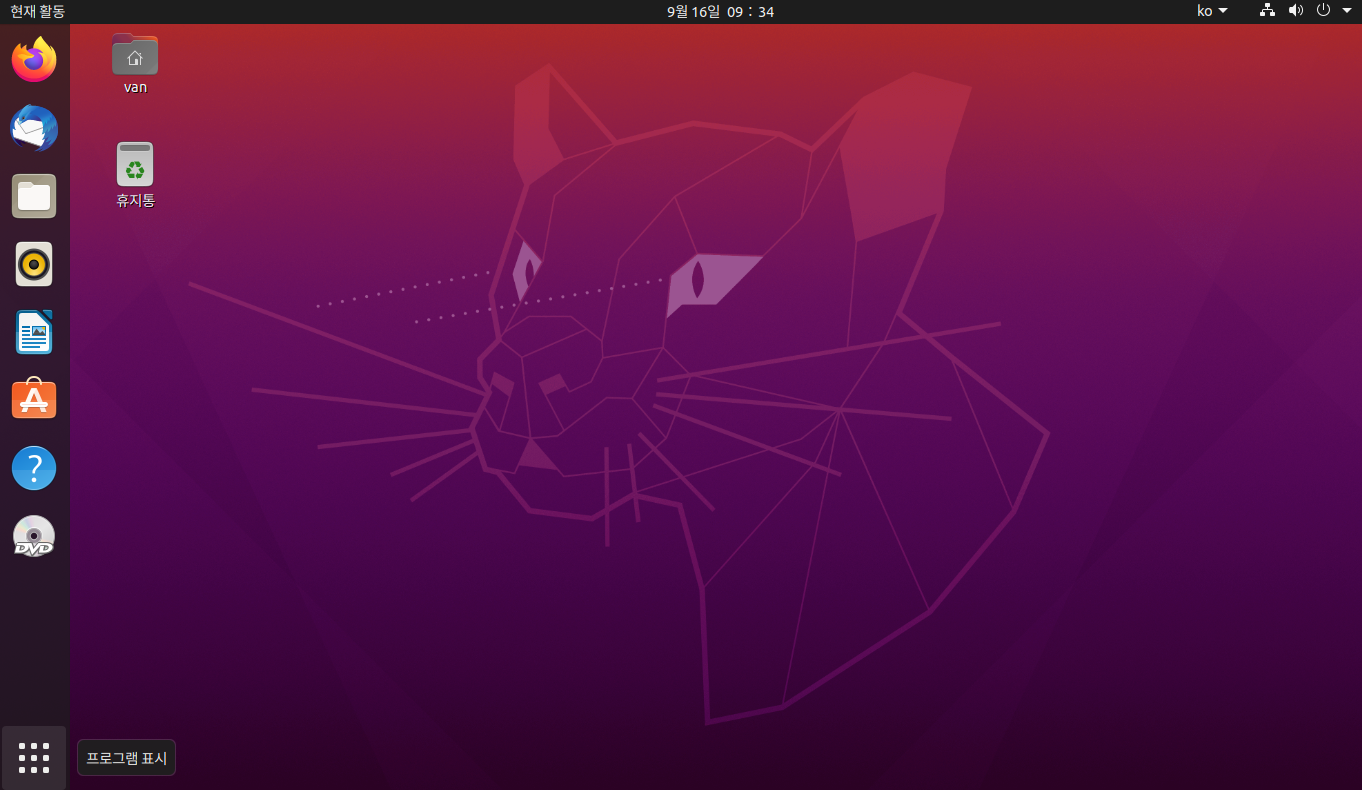Viewport: 1362px width, 790px height.
Task: Click the 휴지통 label text
Action: pos(135,200)
